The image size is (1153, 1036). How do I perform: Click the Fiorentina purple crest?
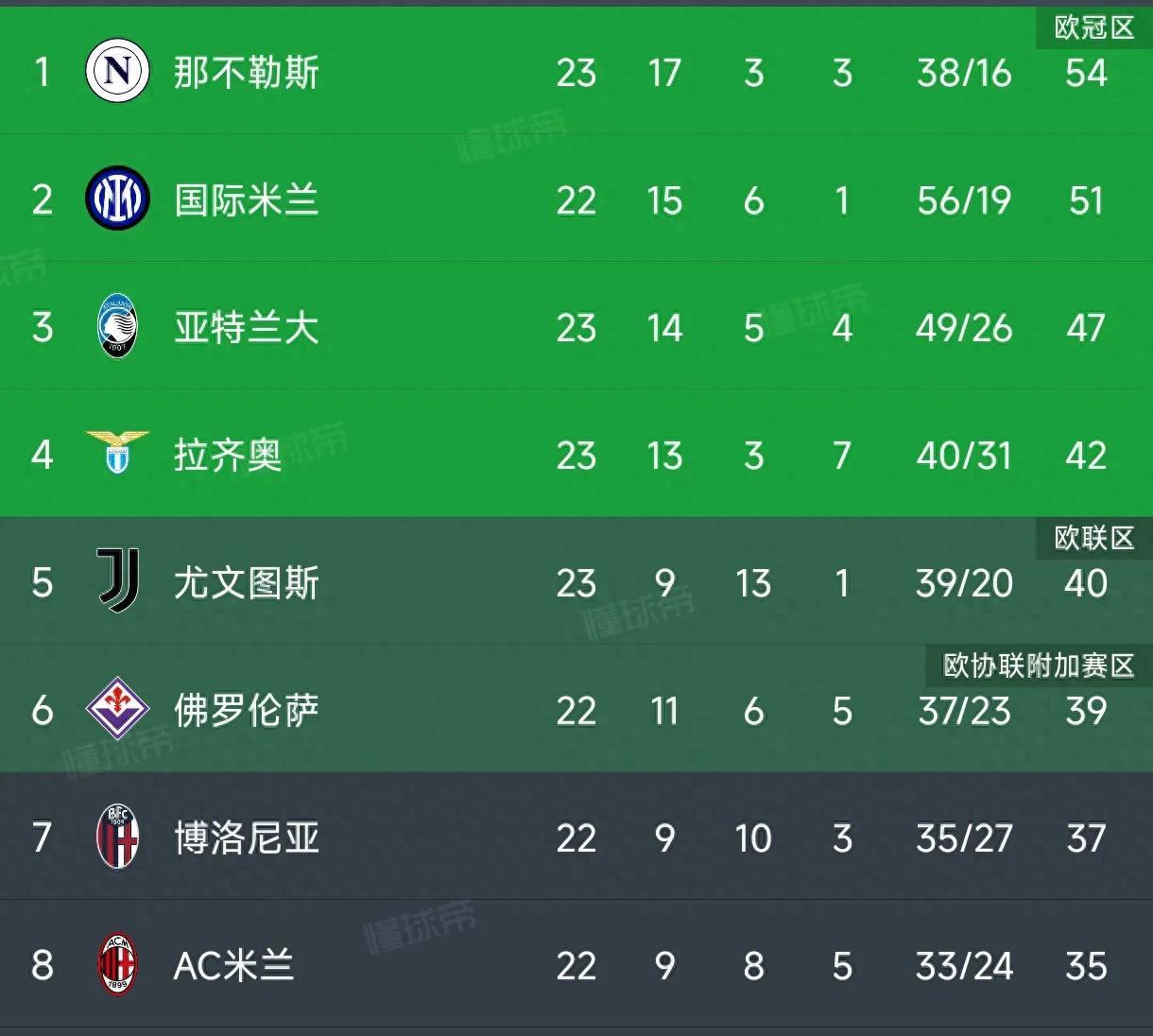[117, 709]
